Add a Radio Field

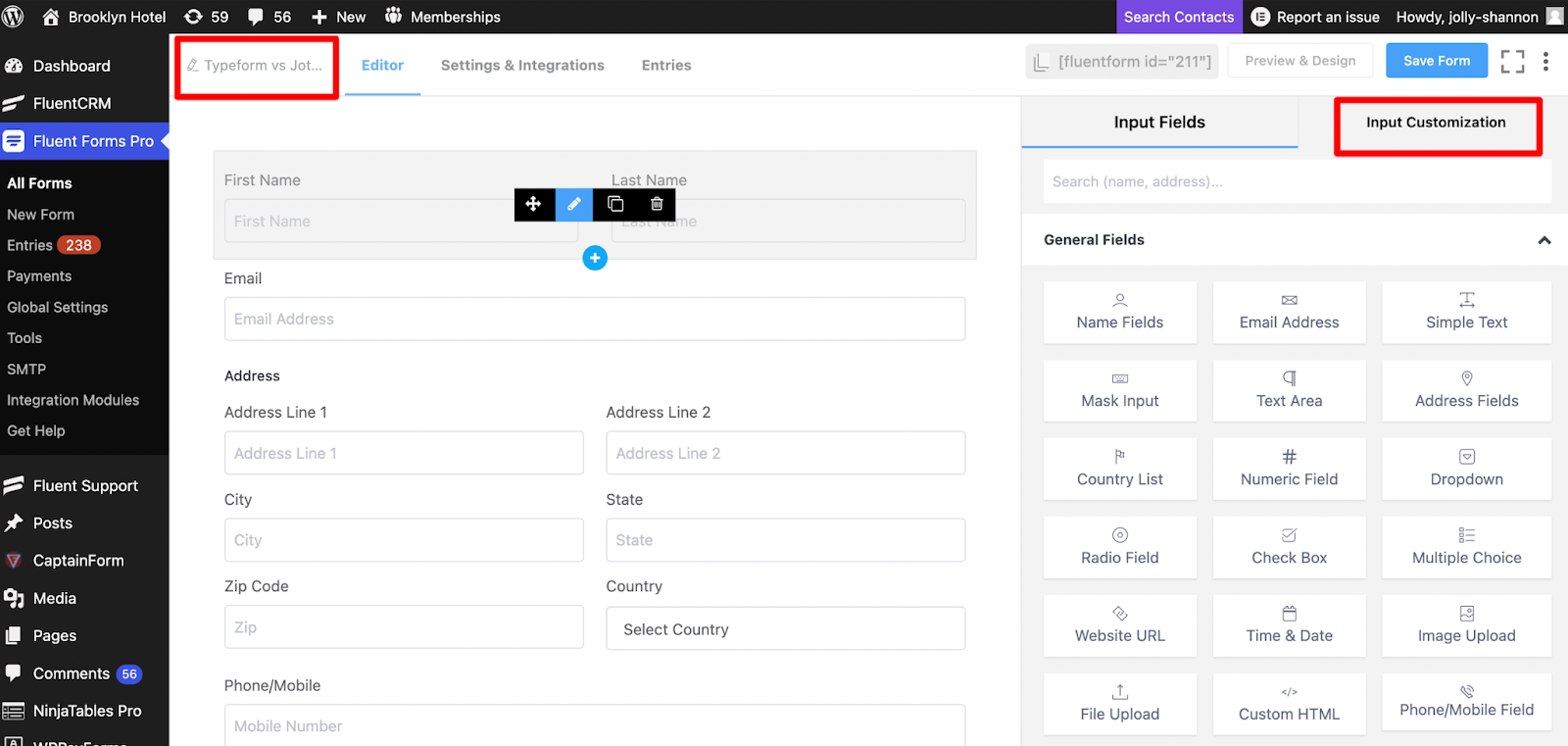[x=1120, y=548]
